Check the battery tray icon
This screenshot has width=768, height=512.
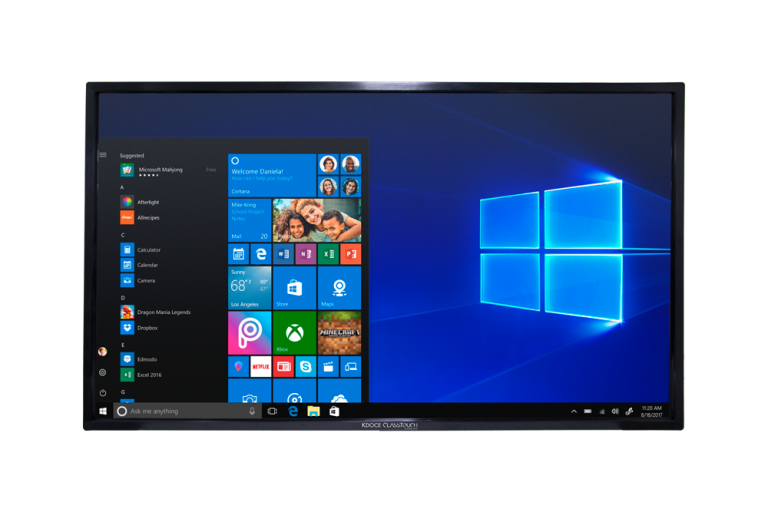(x=588, y=411)
